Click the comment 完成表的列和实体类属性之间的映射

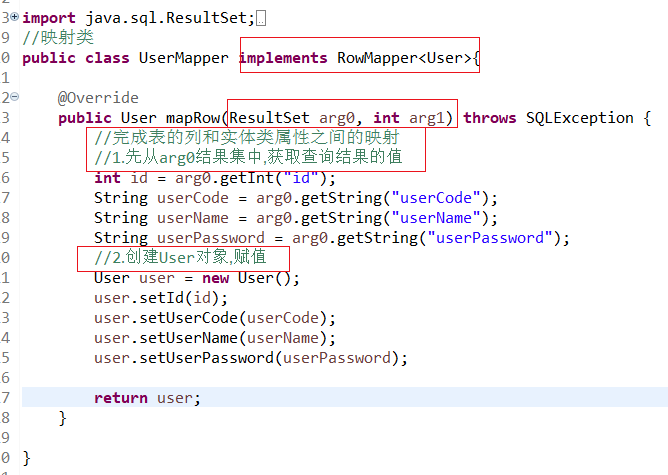(247, 137)
